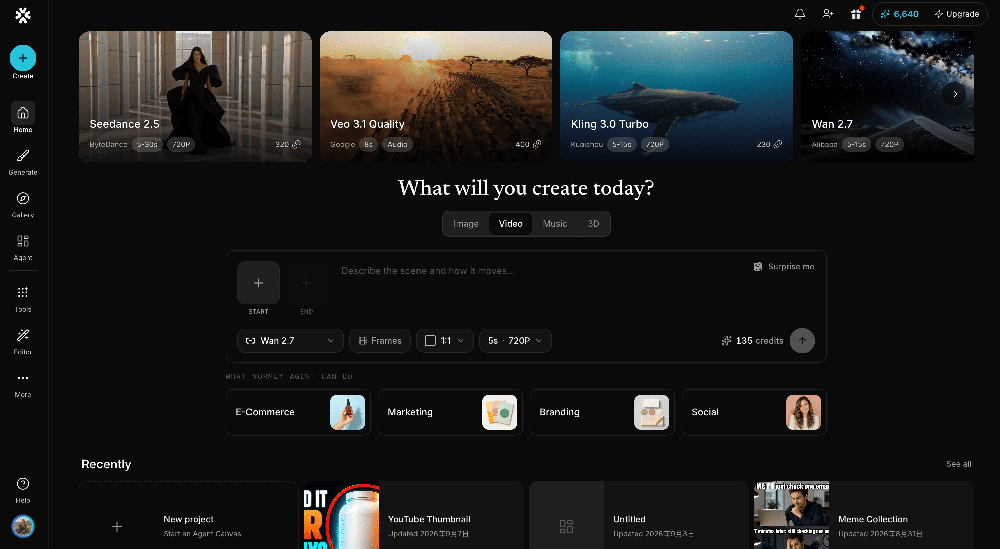Open the 5s 720P duration dropdown
Screen dimensions: 1000x549
(x=515, y=340)
